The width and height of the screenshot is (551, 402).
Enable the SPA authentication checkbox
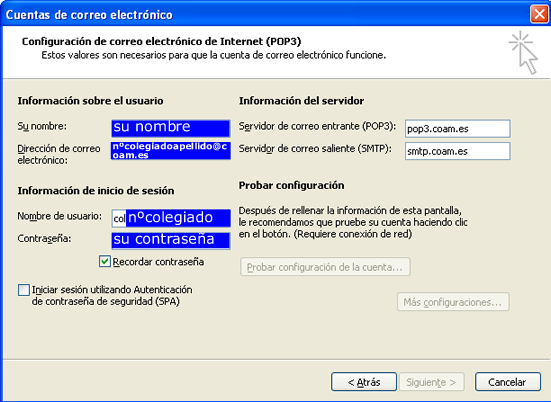point(24,290)
